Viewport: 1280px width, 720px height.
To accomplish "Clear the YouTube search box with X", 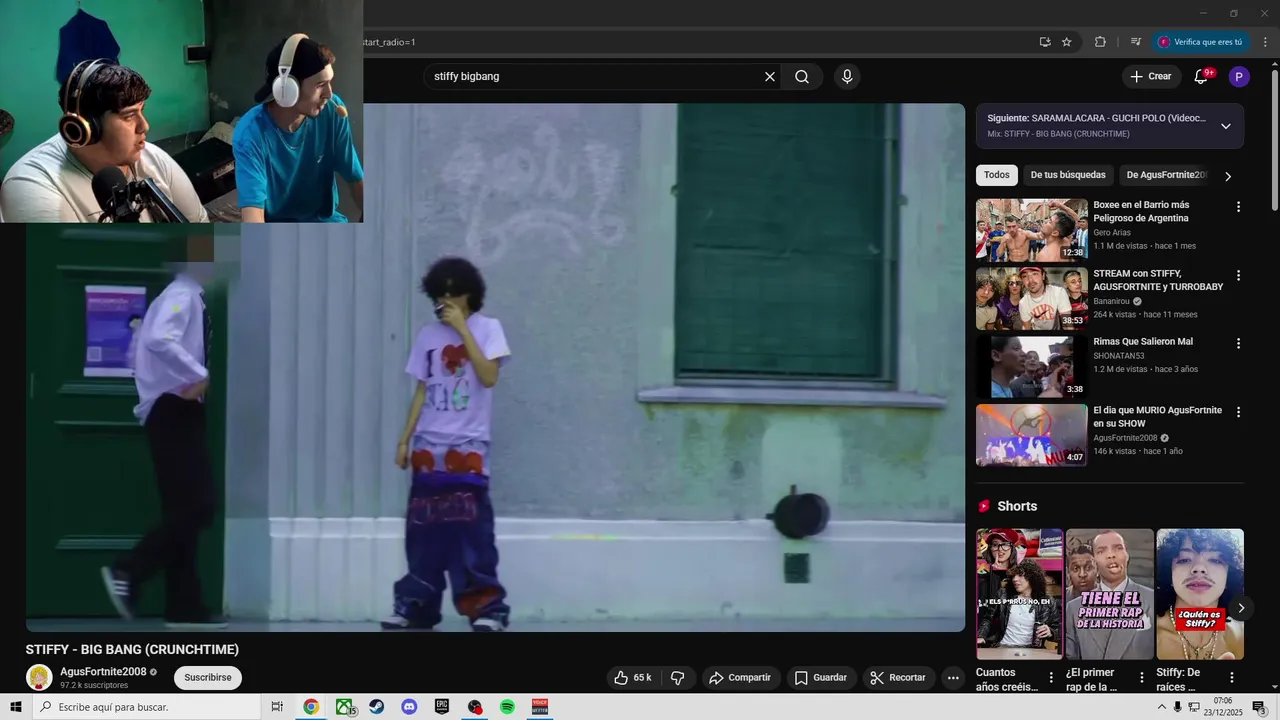I will (x=770, y=77).
